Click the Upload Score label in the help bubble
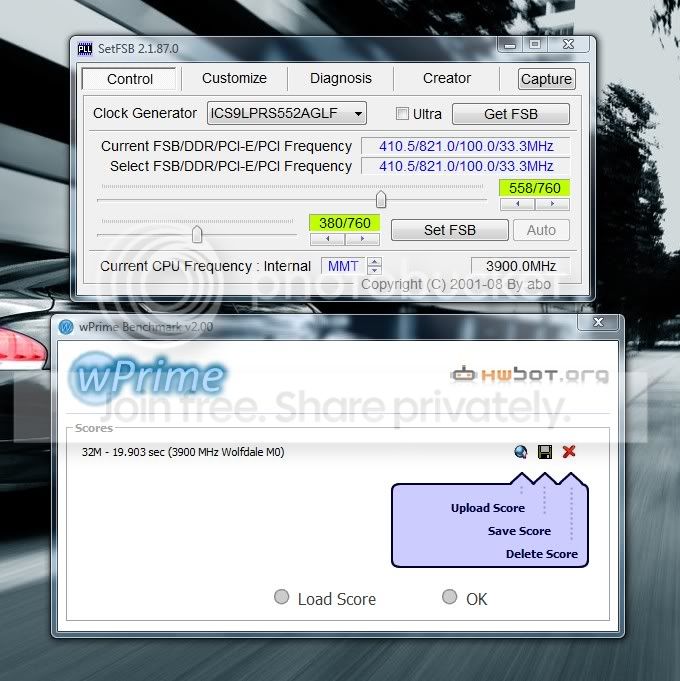The width and height of the screenshot is (680, 681). point(488,508)
